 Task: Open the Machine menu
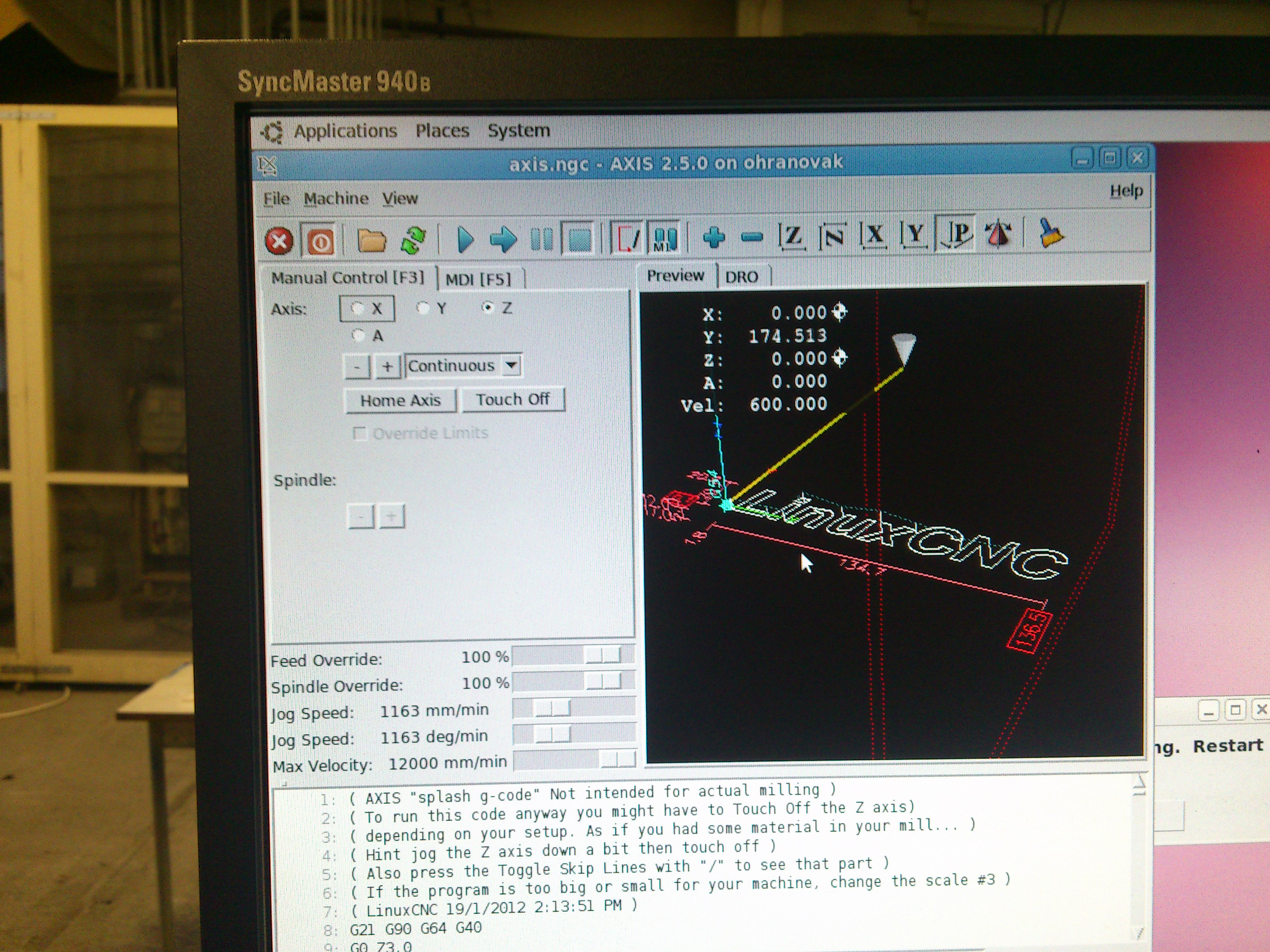coord(336,199)
